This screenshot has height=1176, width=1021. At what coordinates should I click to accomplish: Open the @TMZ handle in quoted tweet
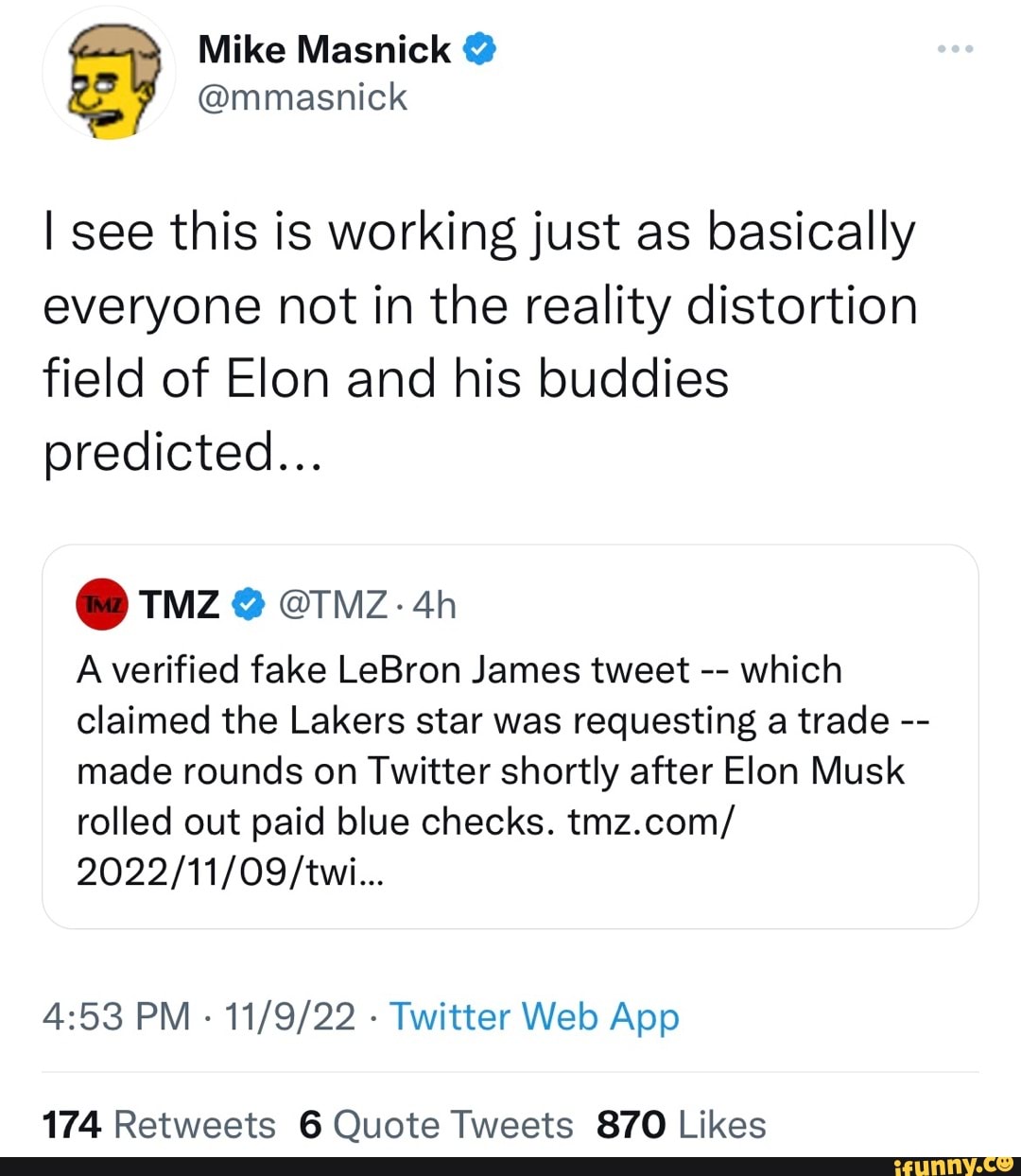coord(333,604)
